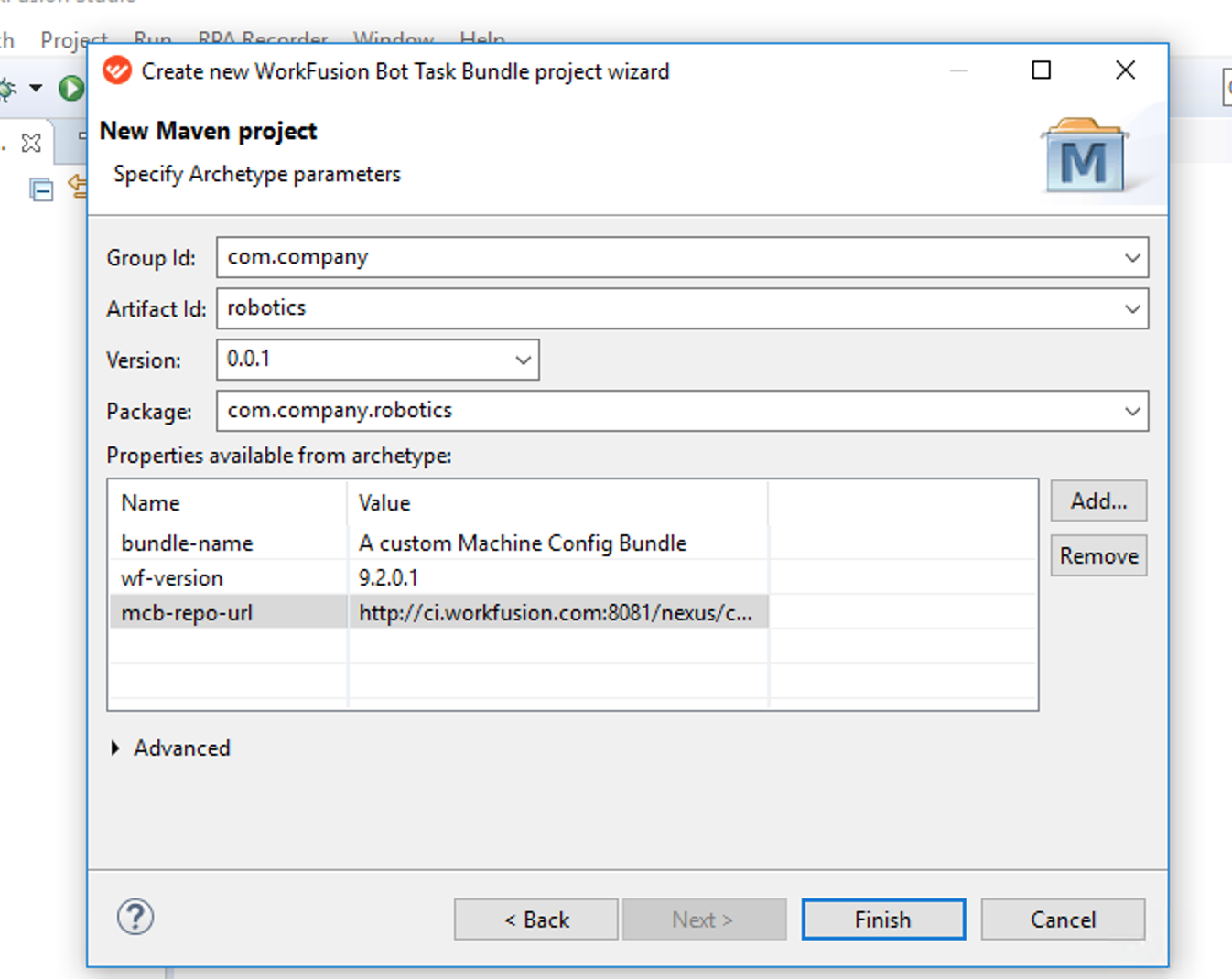This screenshot has width=1232, height=979.
Task: Expand the Artifact Id dropdown arrow
Action: tap(1132, 309)
